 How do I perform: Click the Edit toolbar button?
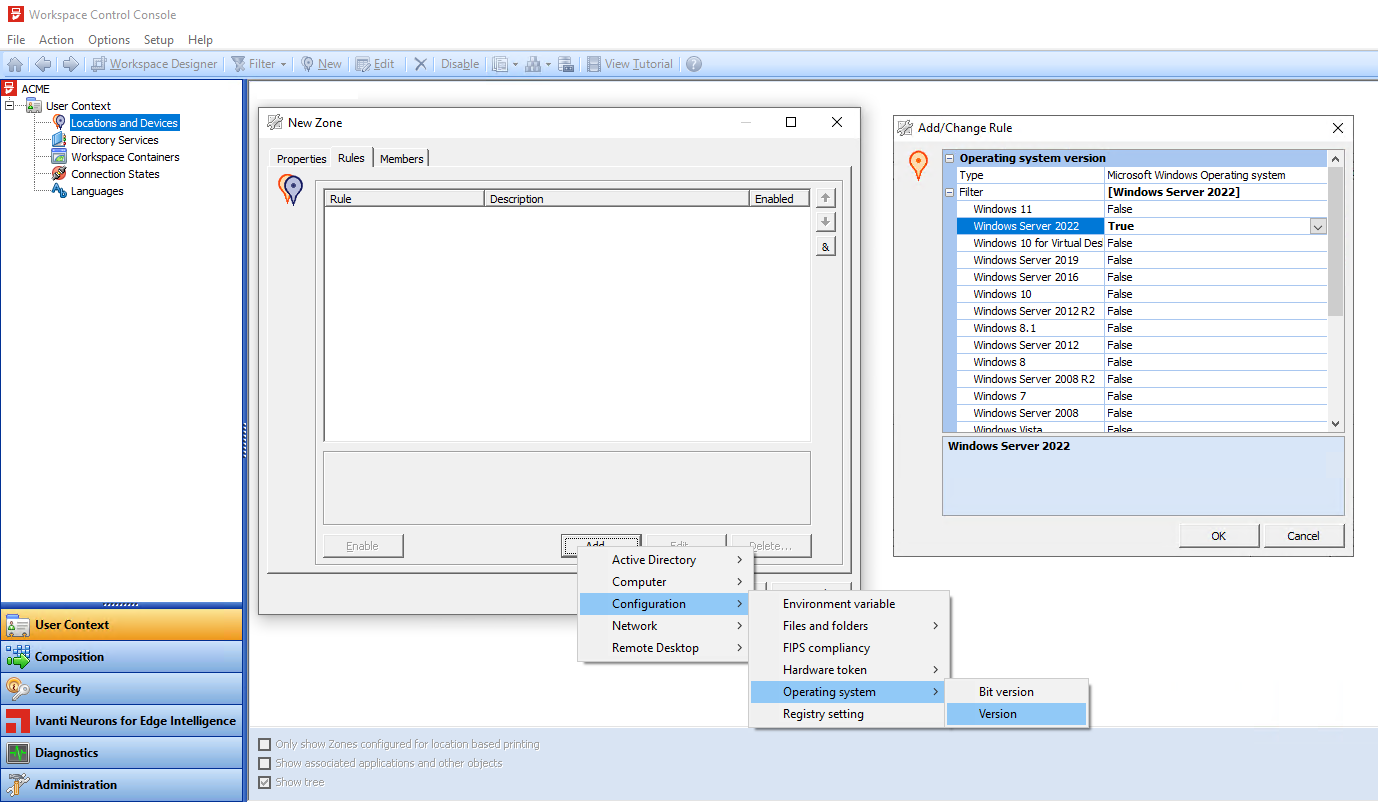click(375, 64)
